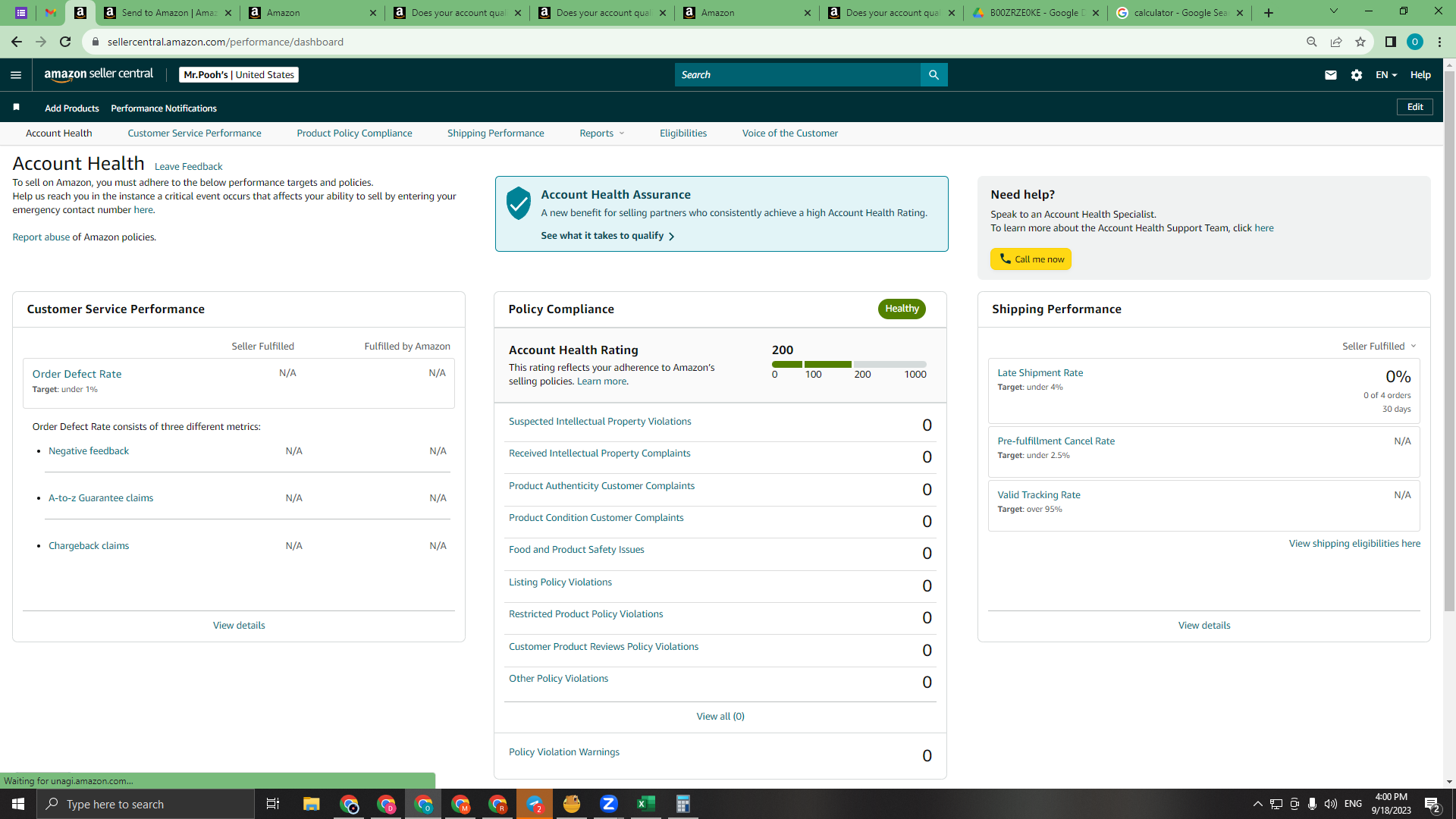Open Windows Start menu
The width and height of the screenshot is (1456, 819).
point(18,804)
